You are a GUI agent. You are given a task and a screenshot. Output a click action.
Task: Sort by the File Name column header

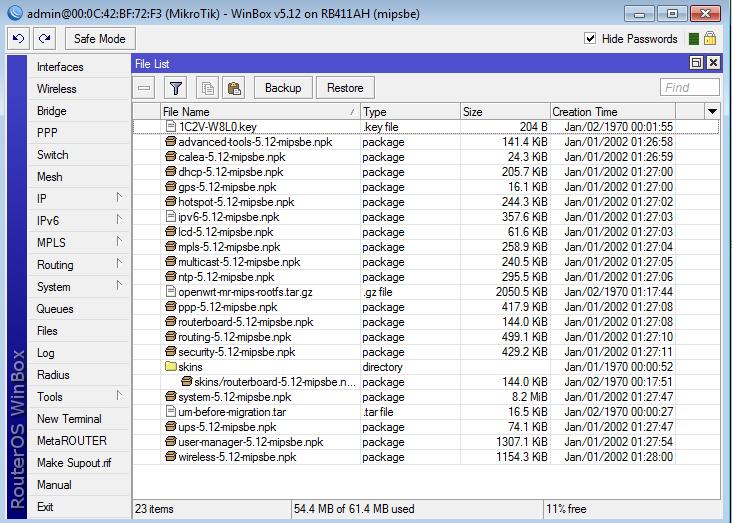click(x=260, y=112)
